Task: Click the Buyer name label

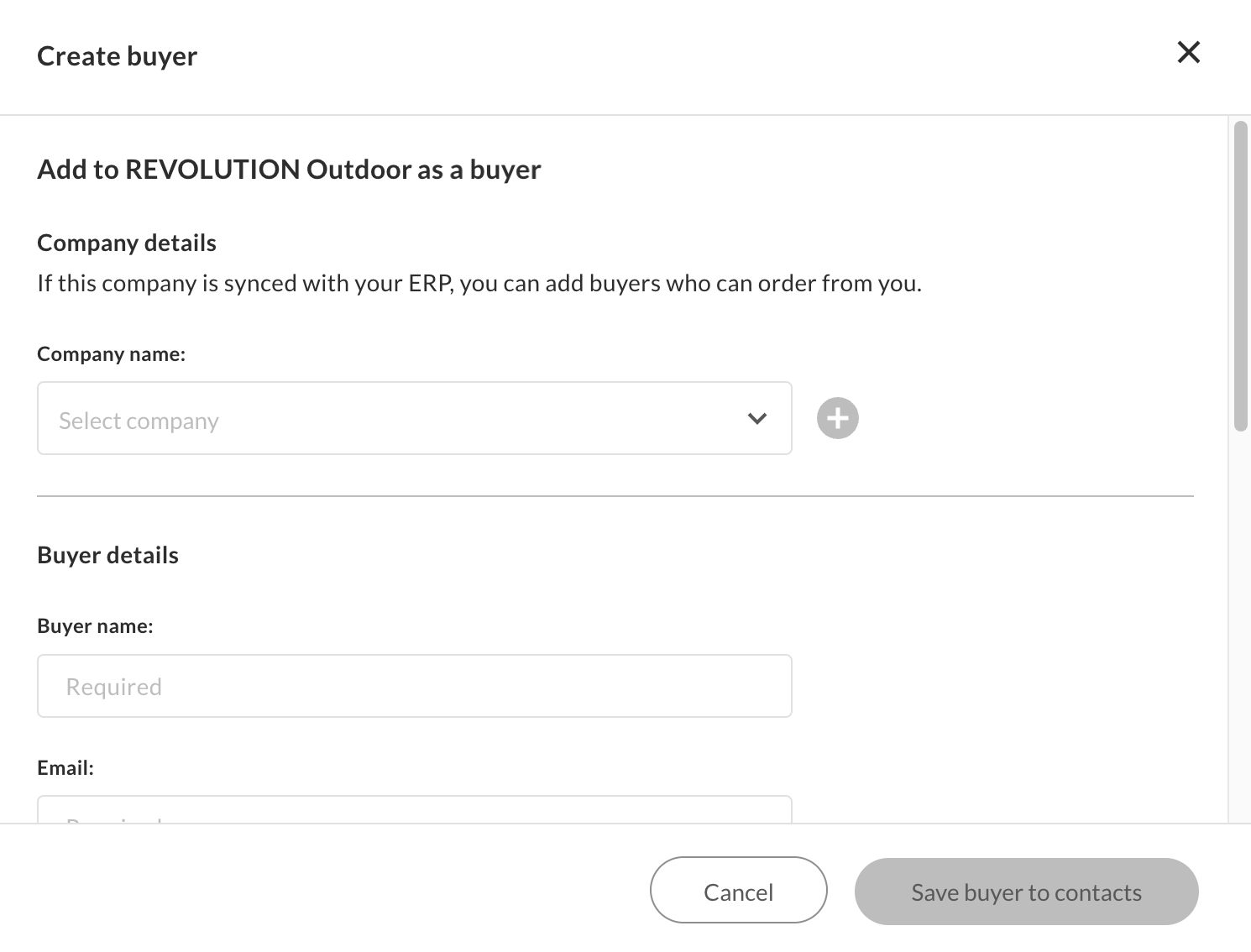Action: [x=95, y=626]
